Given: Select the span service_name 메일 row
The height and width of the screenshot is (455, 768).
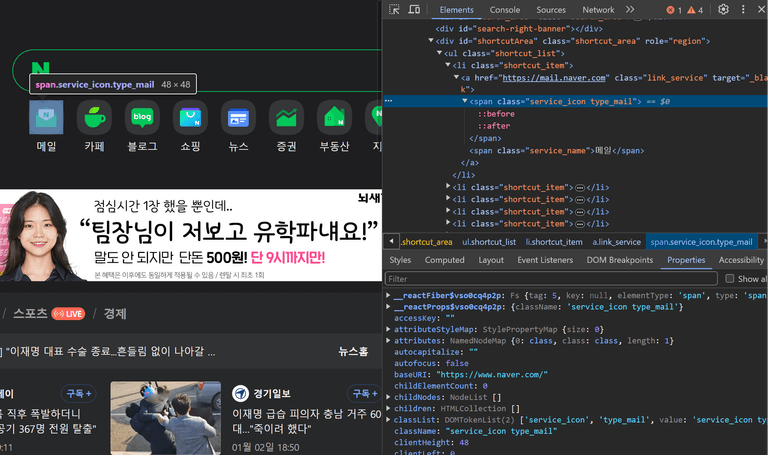Looking at the screenshot, I should [556, 150].
